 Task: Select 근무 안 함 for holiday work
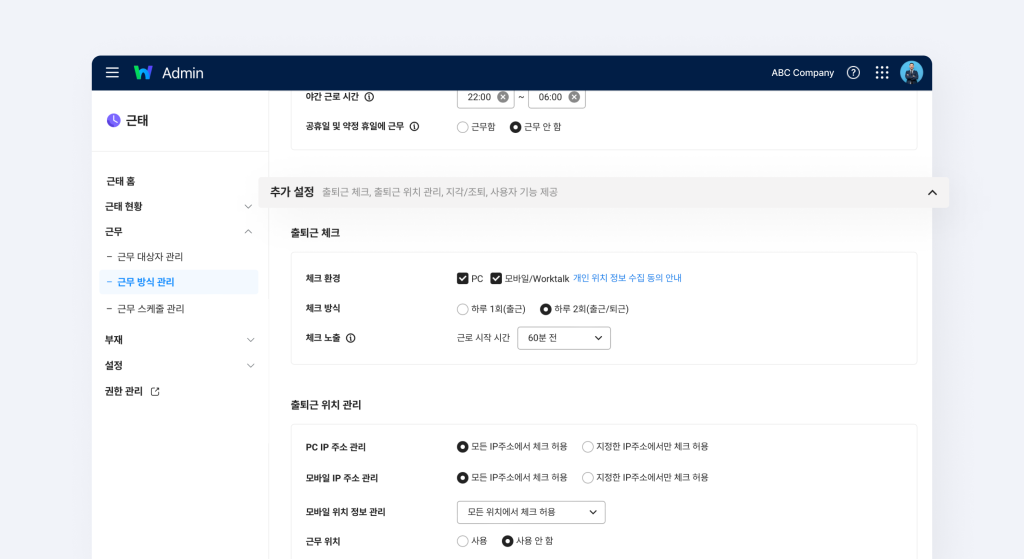coord(515,127)
